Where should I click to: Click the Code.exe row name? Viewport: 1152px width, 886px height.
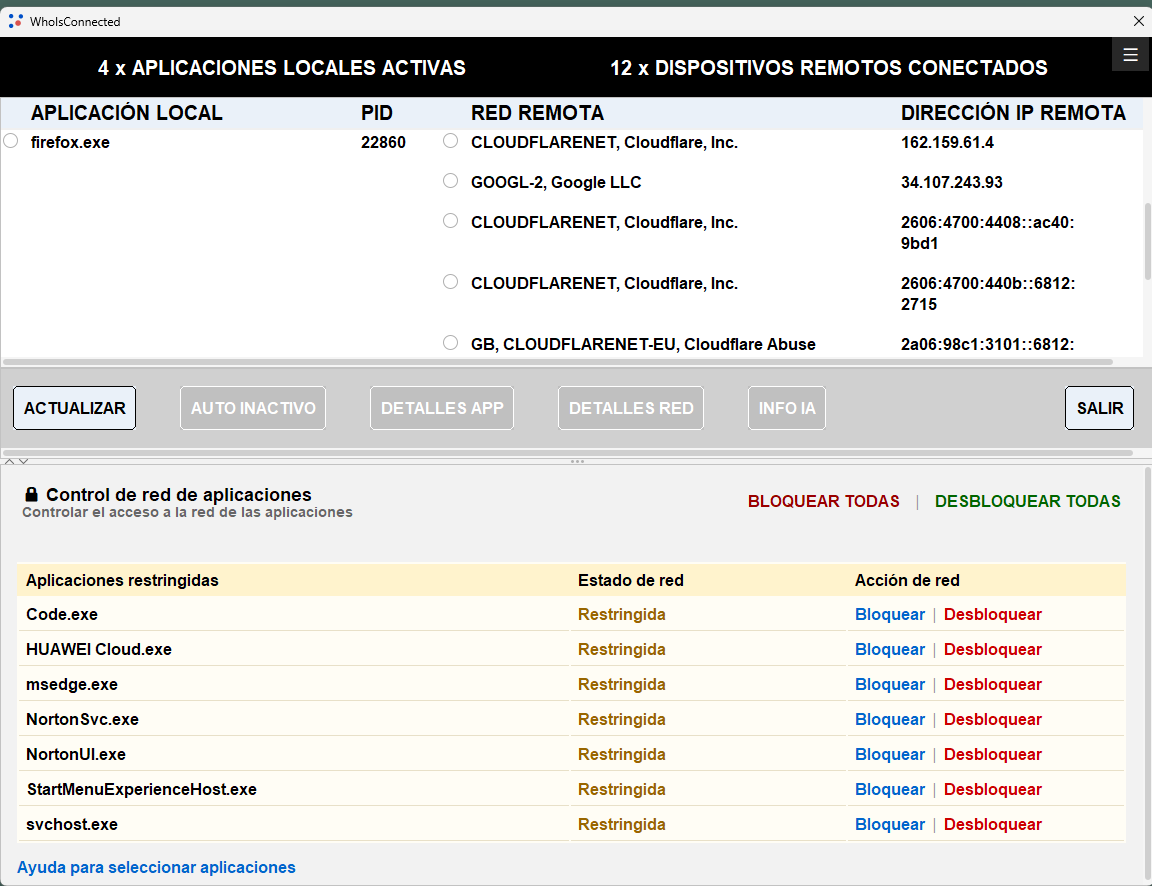(x=62, y=614)
